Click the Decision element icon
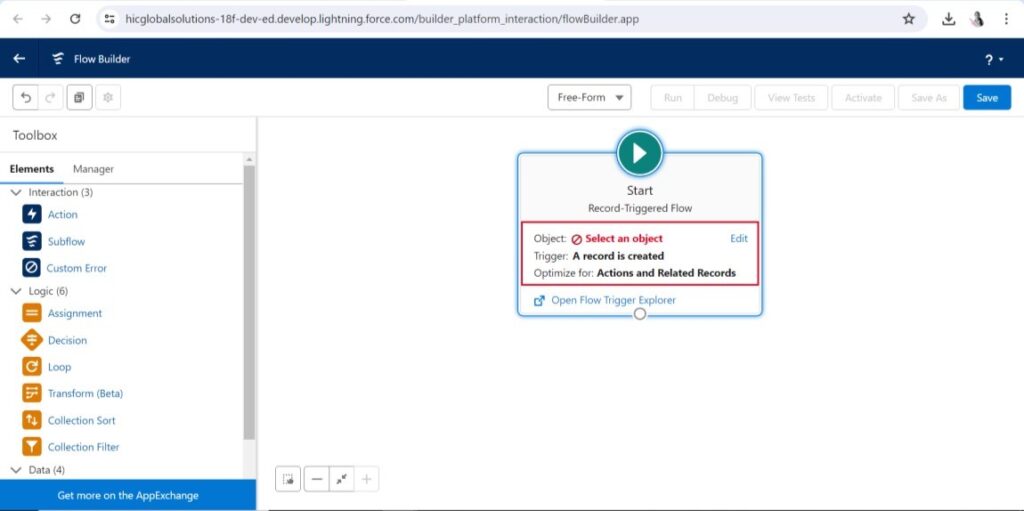Image resolution: width=1024 pixels, height=511 pixels. (x=31, y=340)
